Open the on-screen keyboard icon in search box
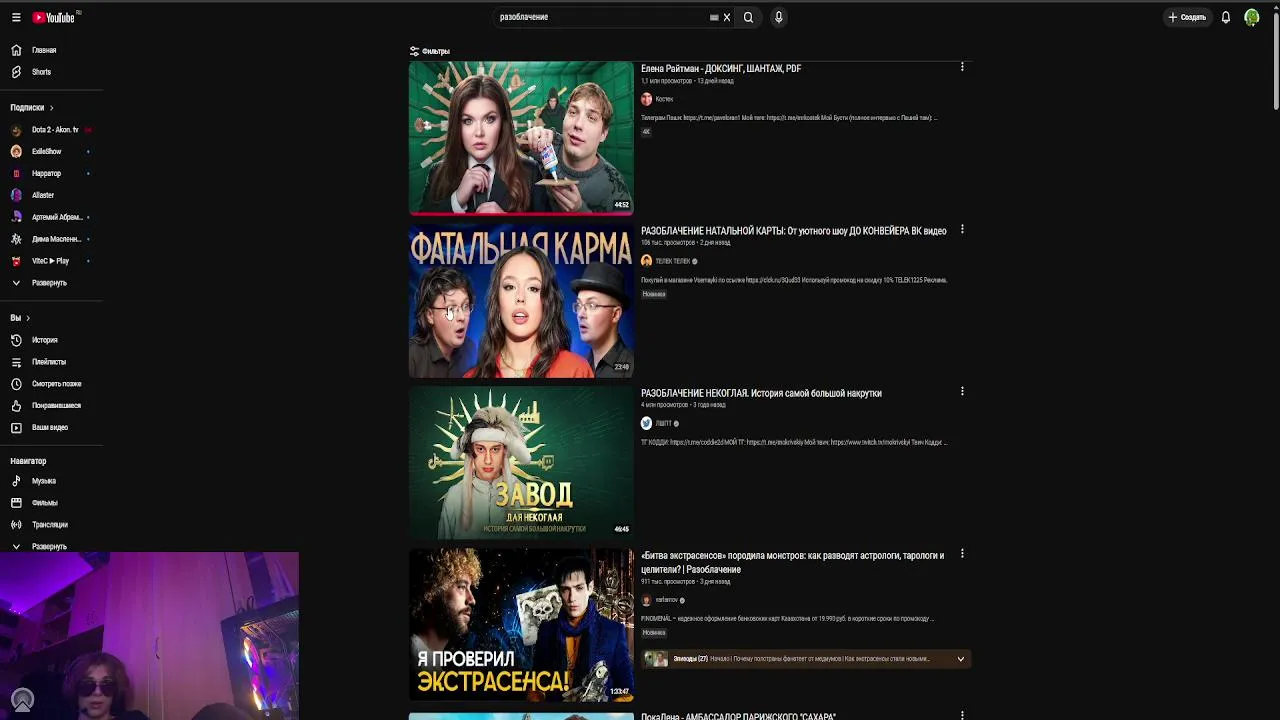This screenshot has width=1280, height=720. (x=714, y=17)
